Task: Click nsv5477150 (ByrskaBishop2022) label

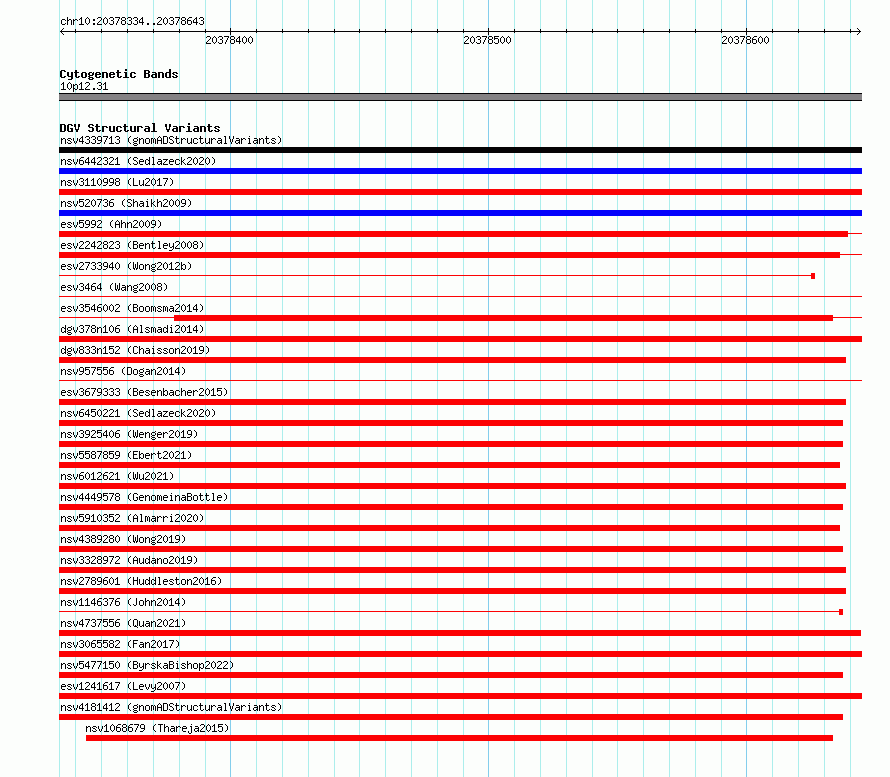Action: point(147,665)
